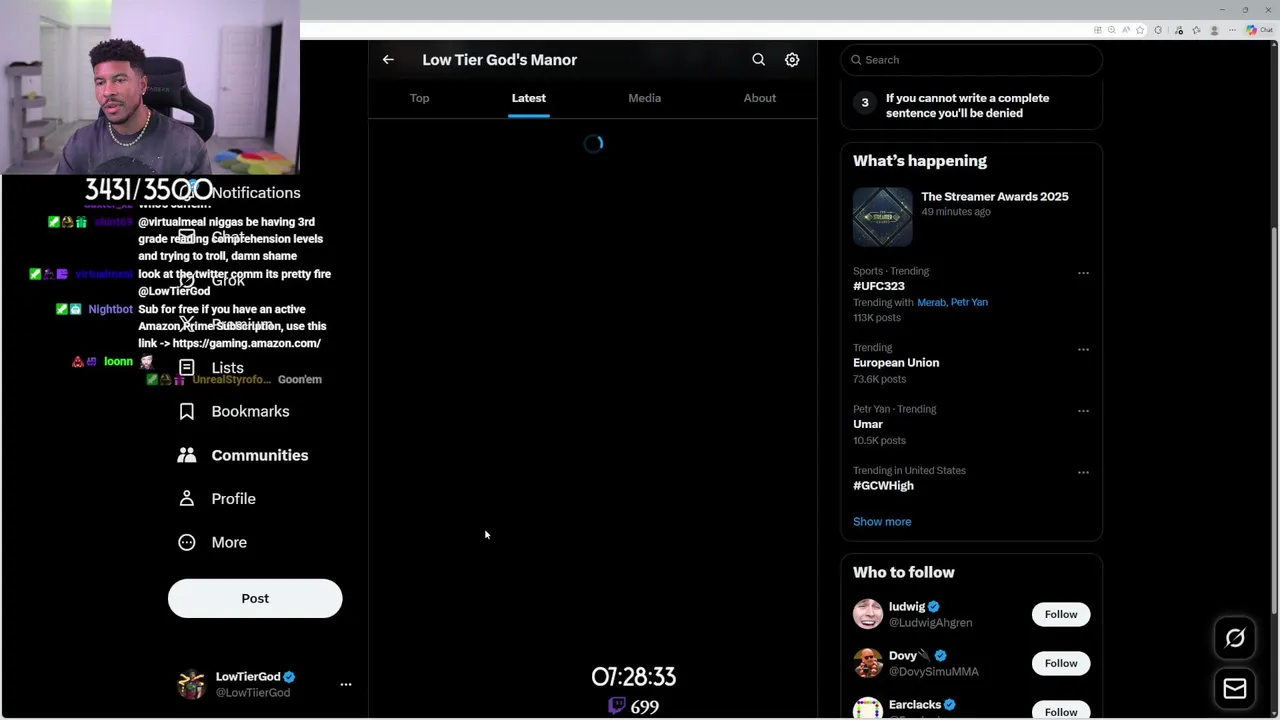
Task: Open browser profile avatar icon
Action: click(1214, 30)
